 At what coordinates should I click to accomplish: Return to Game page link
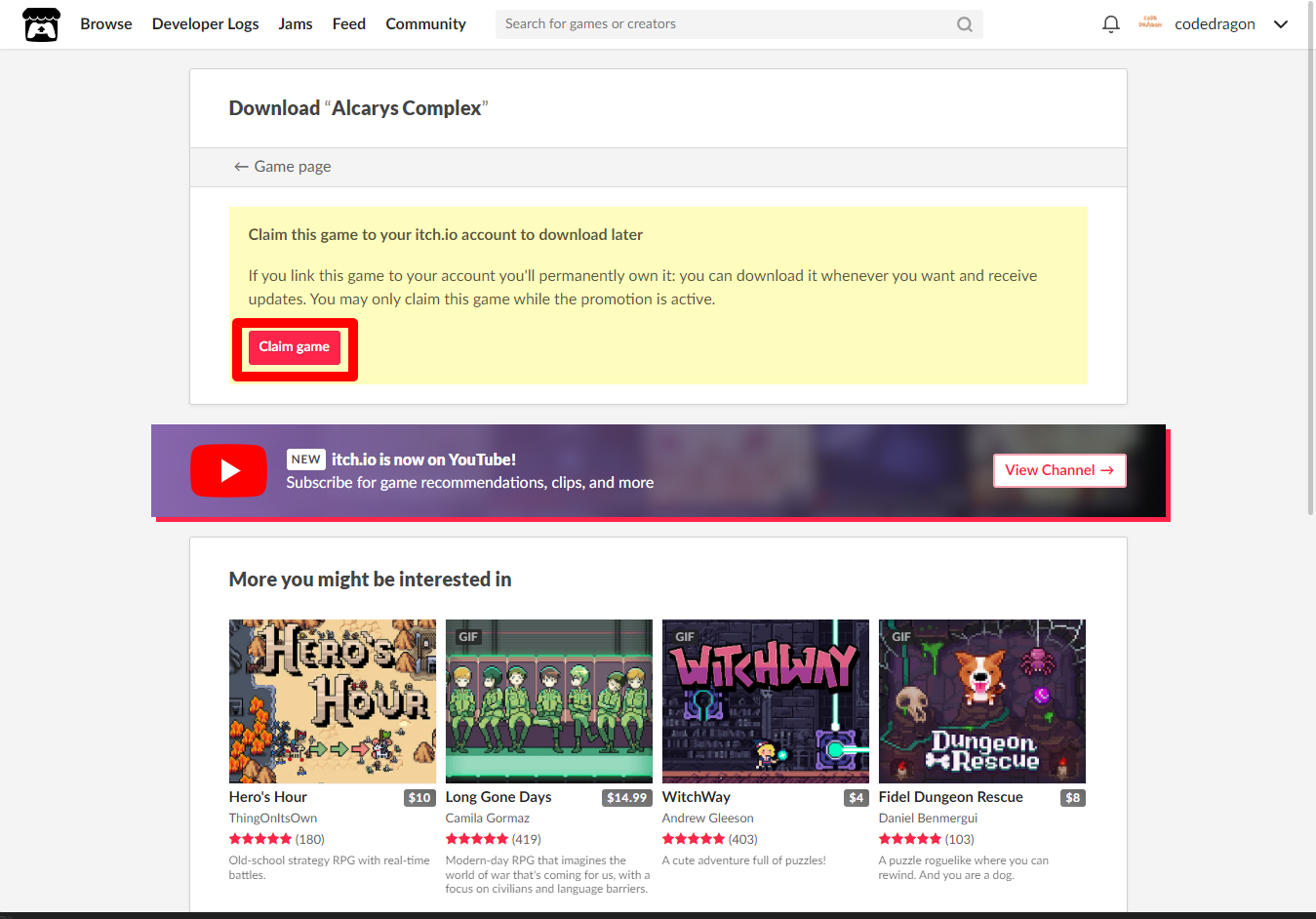pyautogui.click(x=282, y=167)
